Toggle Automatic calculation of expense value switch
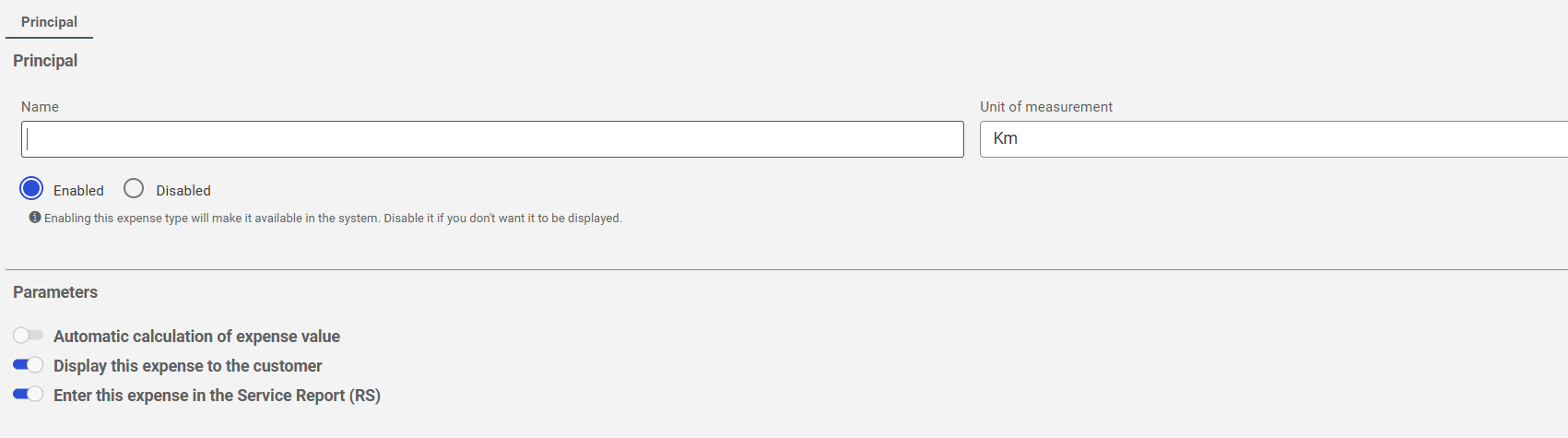The image size is (1568, 438). click(x=28, y=336)
